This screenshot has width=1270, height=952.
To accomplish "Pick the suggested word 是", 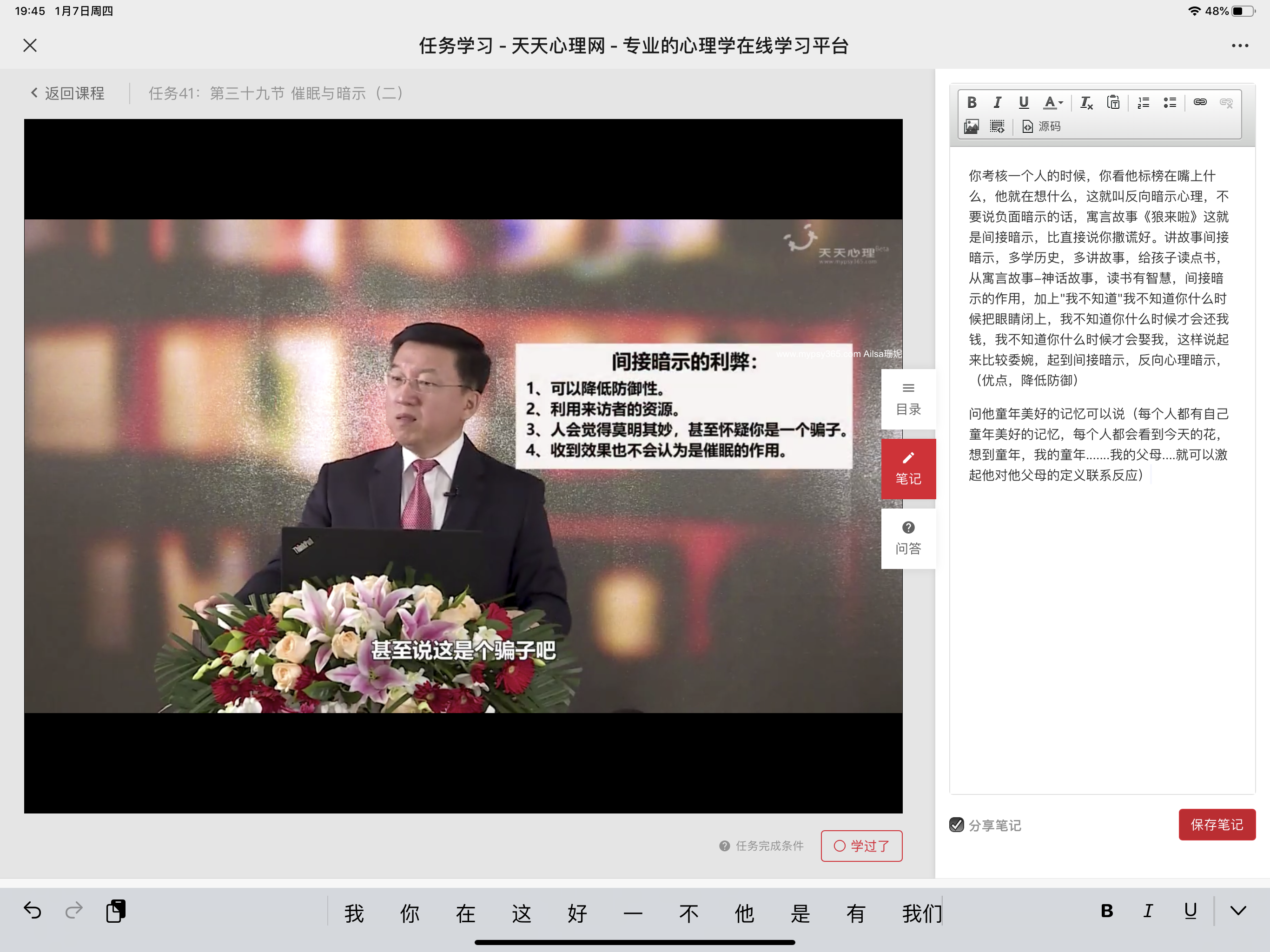I will [800, 913].
